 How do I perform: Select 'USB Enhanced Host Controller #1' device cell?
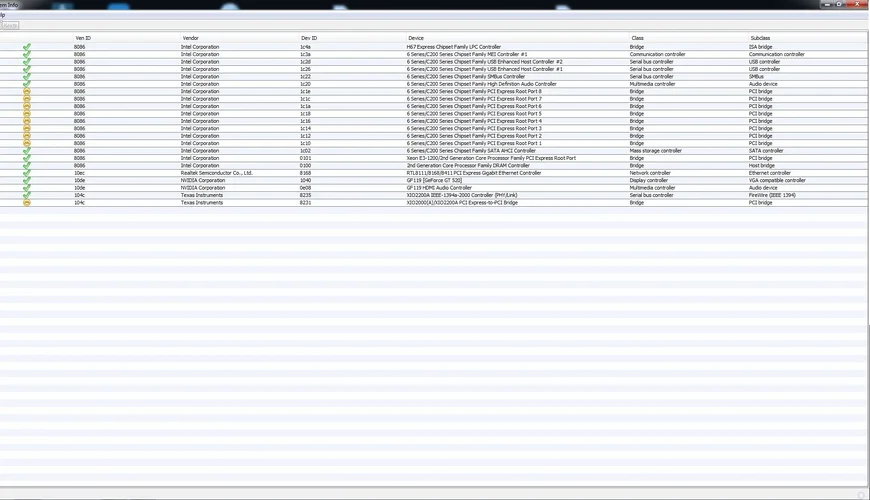click(484, 69)
